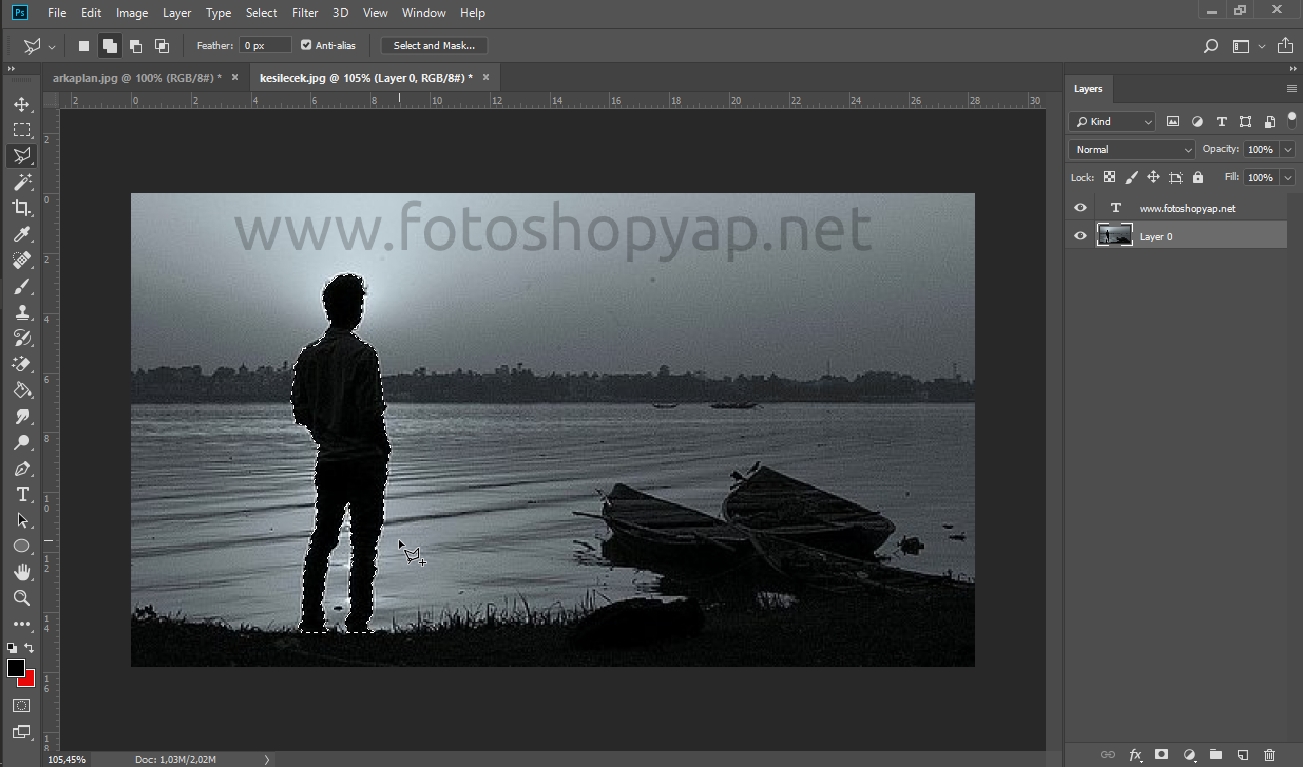
Task: Toggle lock transparent pixels
Action: coord(1109,177)
